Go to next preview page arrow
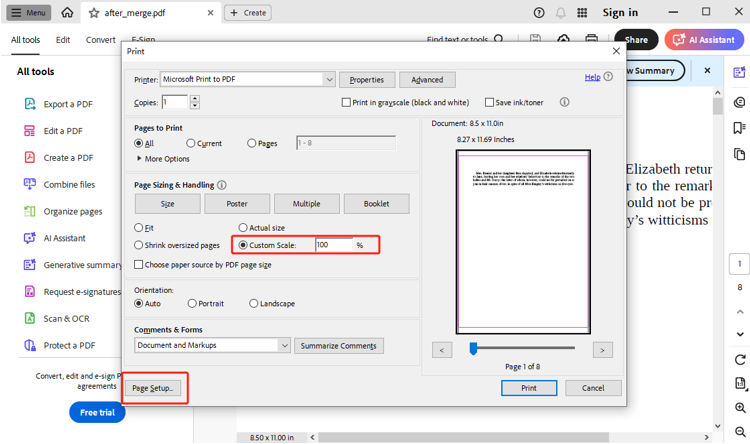 pyautogui.click(x=602, y=350)
